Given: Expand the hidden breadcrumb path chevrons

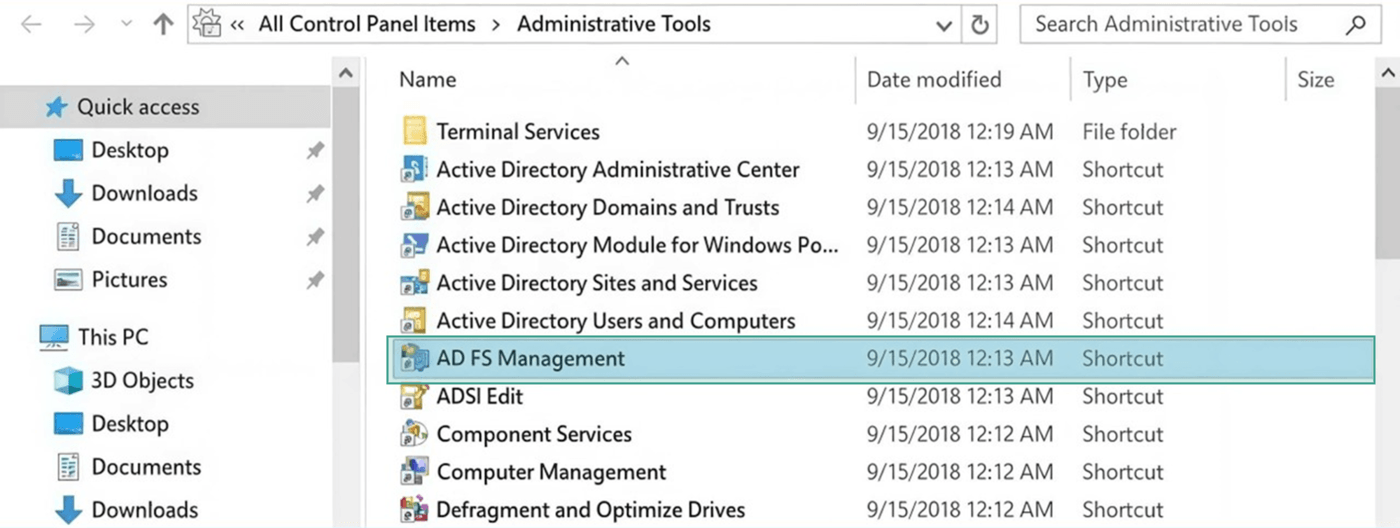Looking at the screenshot, I should tap(237, 25).
